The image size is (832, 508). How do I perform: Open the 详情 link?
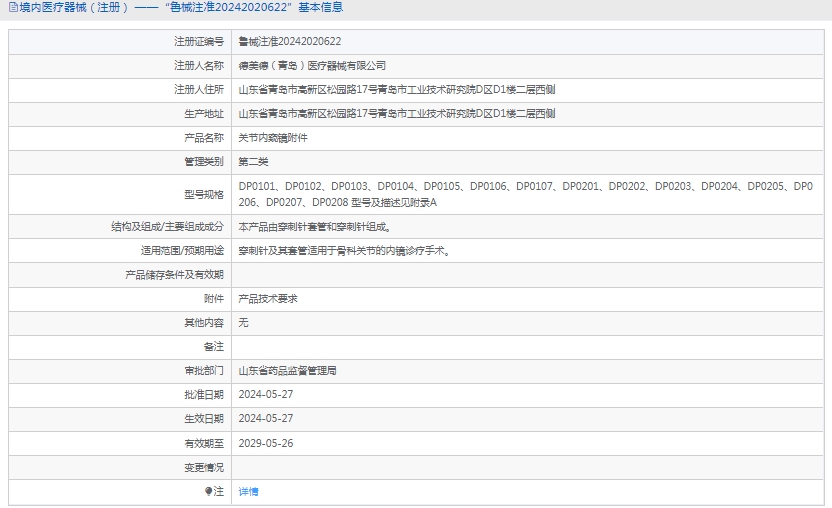[x=248, y=492]
